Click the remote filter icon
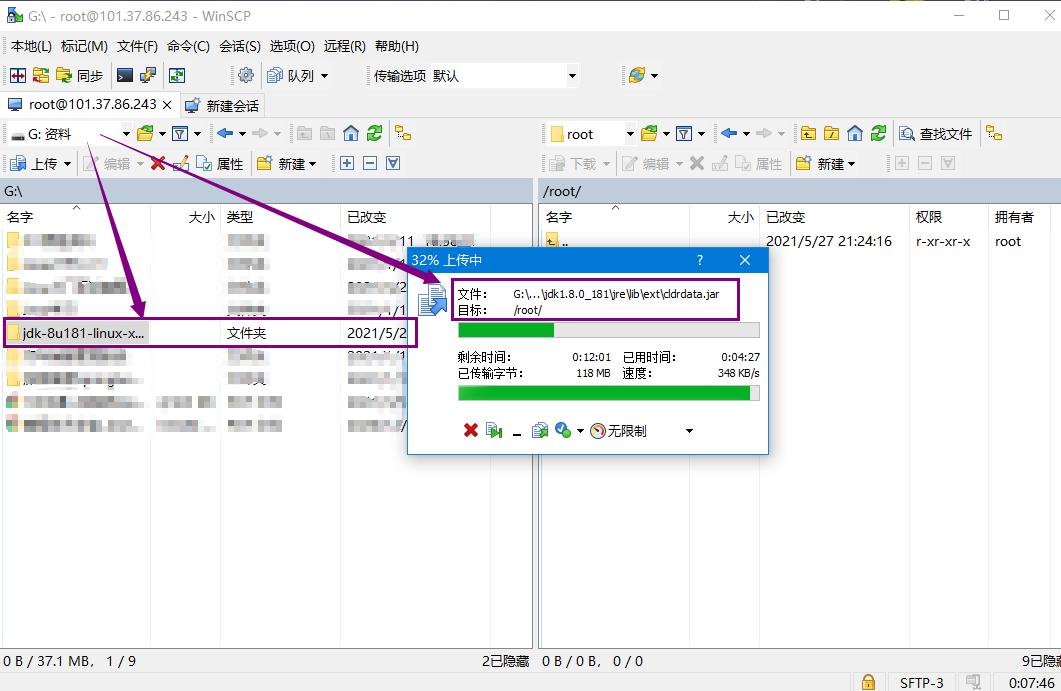1061x691 pixels. 684,133
